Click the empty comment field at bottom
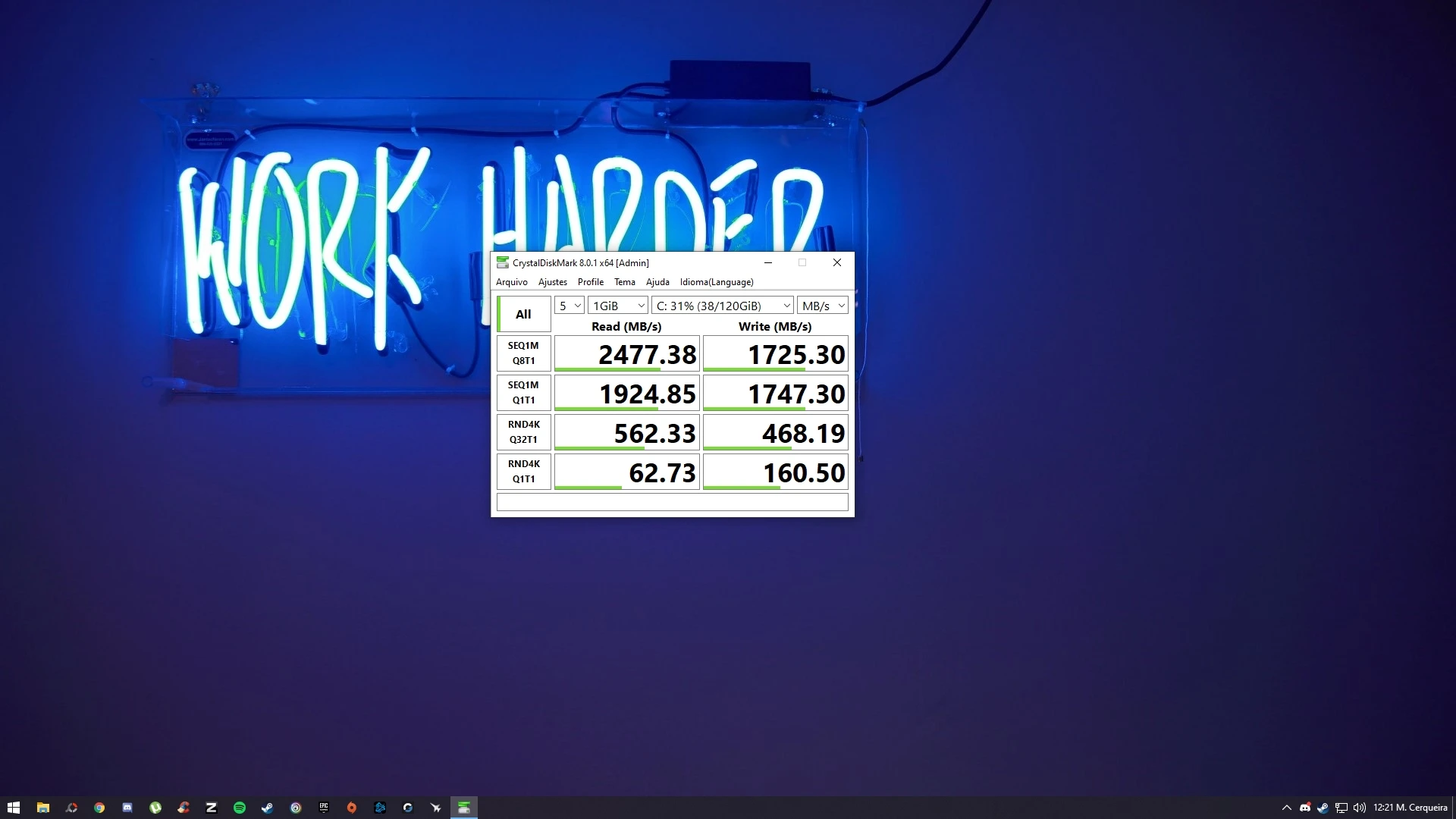The height and width of the screenshot is (819, 1456). (672, 502)
